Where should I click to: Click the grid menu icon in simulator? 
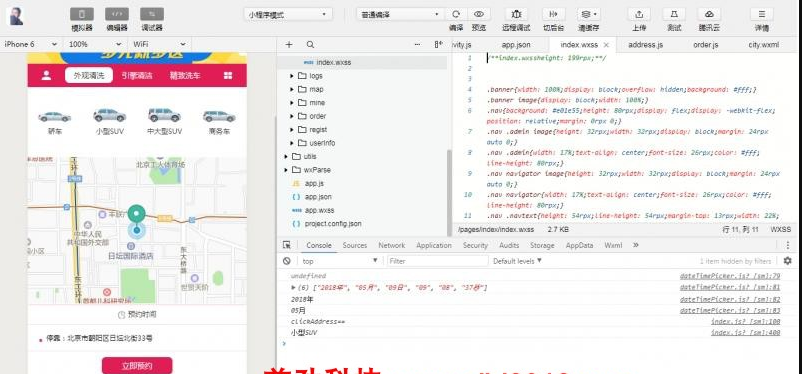(228, 76)
